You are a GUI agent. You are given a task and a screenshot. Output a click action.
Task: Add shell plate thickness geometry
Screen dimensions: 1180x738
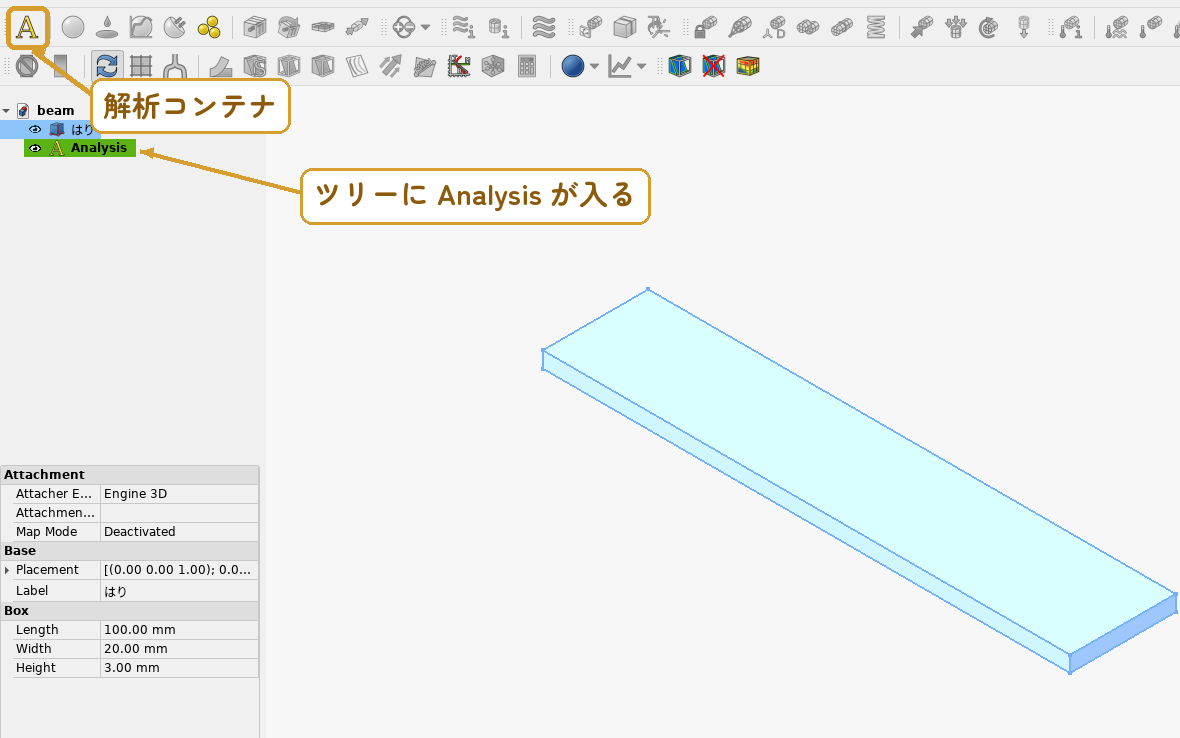[x=323, y=28]
